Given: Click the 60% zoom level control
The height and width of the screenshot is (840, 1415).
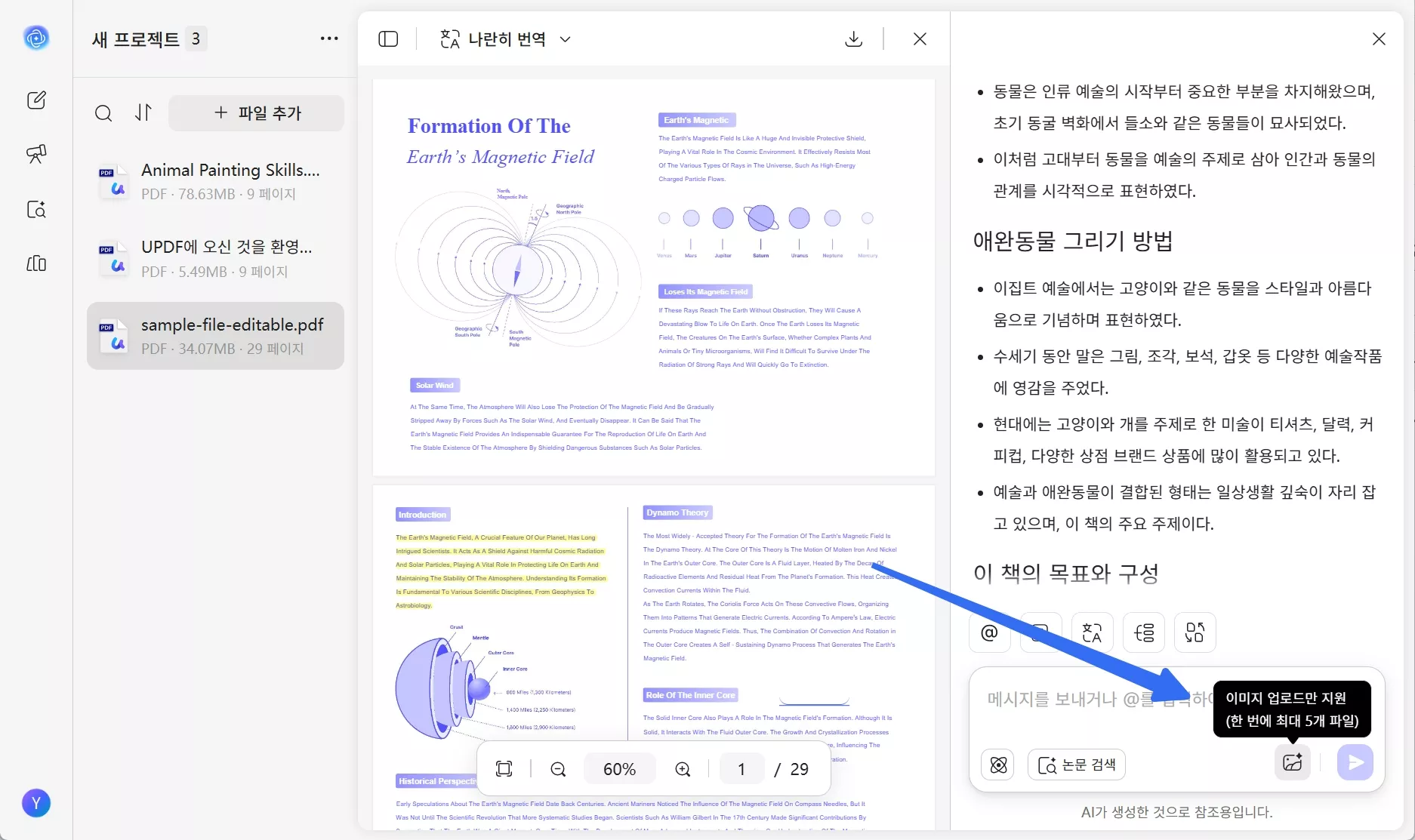Looking at the screenshot, I should (619, 768).
